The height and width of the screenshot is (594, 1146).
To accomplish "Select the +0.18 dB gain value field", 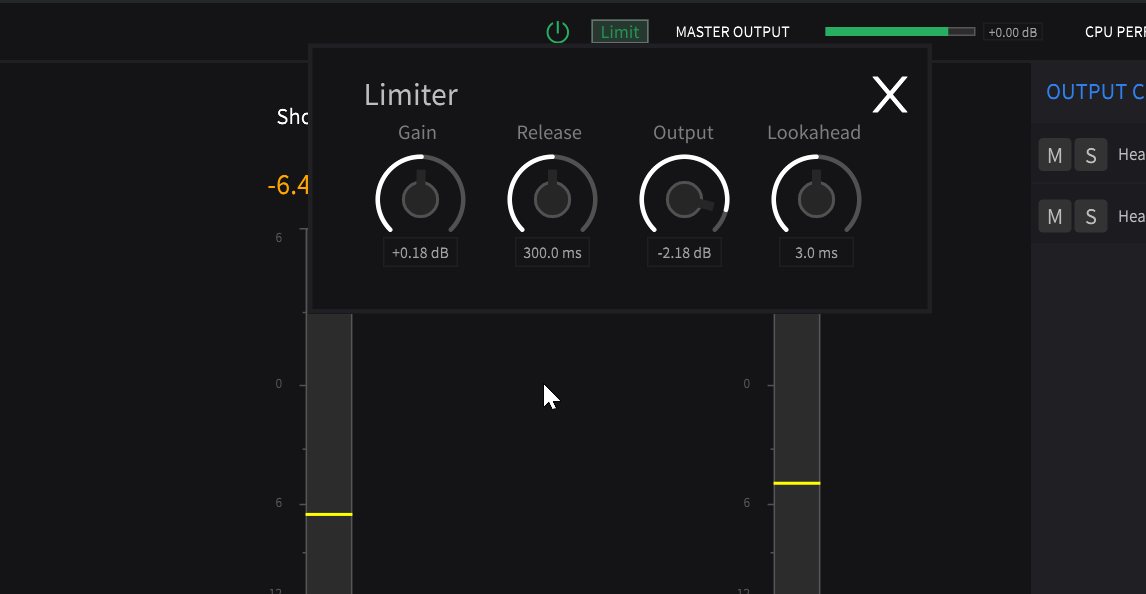I will 420,252.
